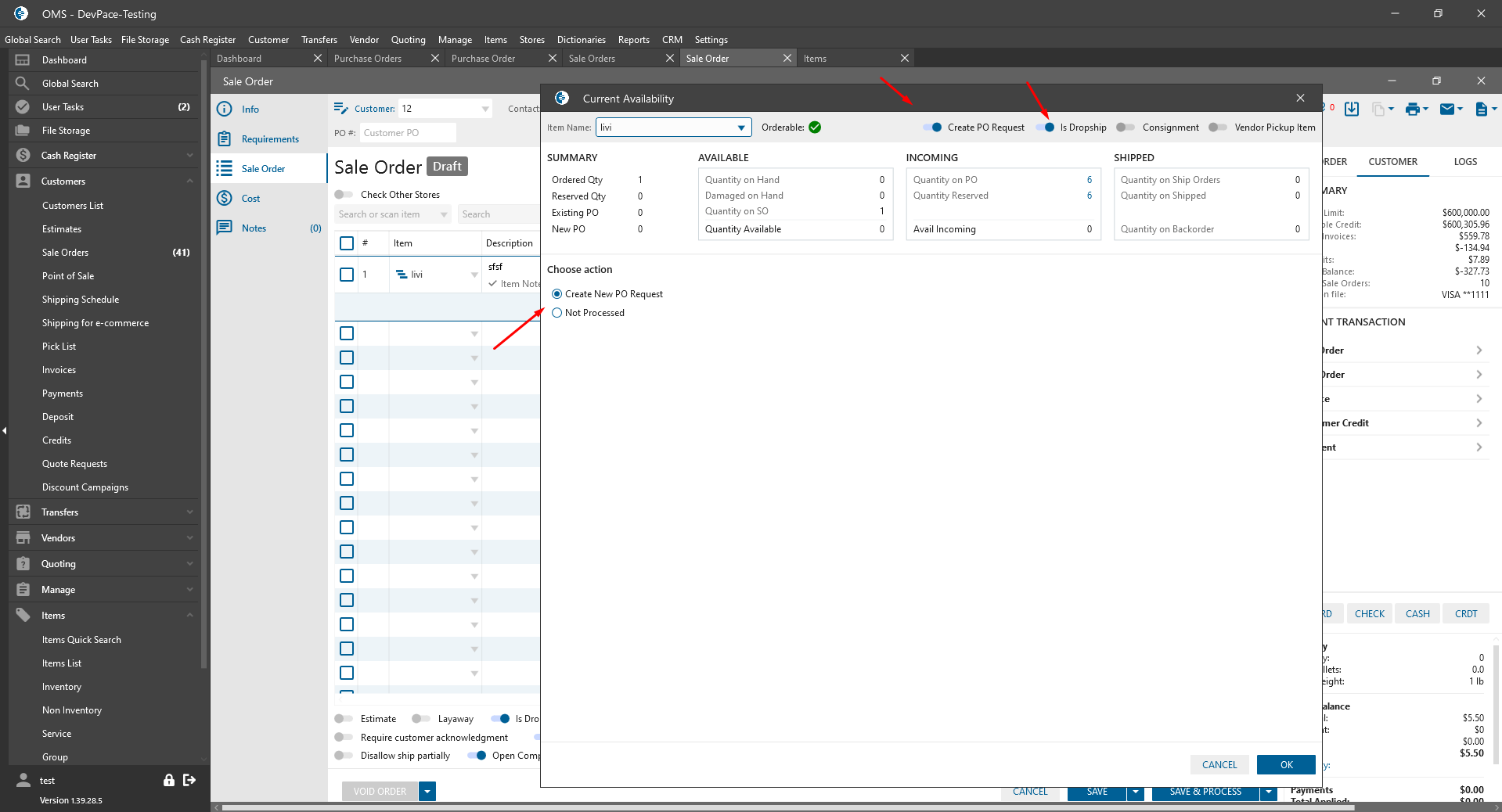The image size is (1502, 812).
Task: Click the File Storage folder icon
Action: [23, 131]
